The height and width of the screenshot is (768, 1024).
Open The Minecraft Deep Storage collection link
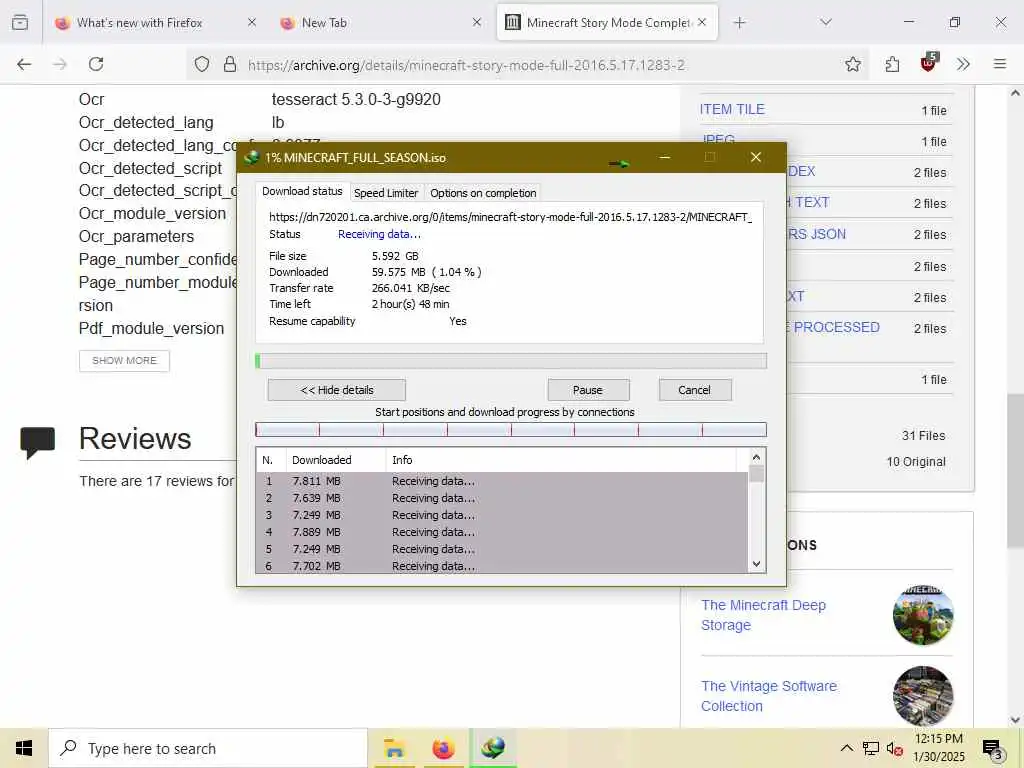coord(763,615)
